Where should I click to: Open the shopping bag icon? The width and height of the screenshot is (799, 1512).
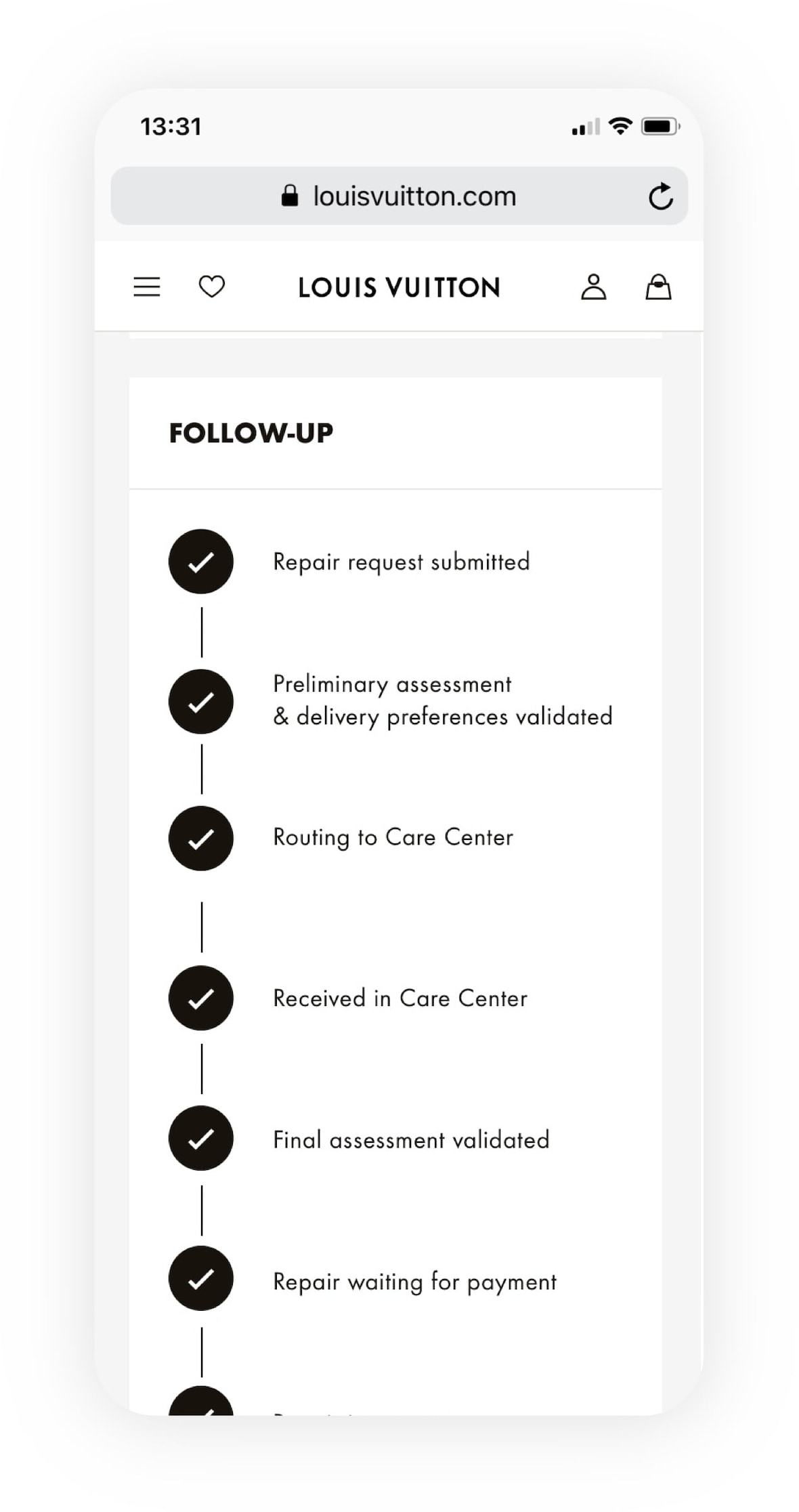coord(657,287)
